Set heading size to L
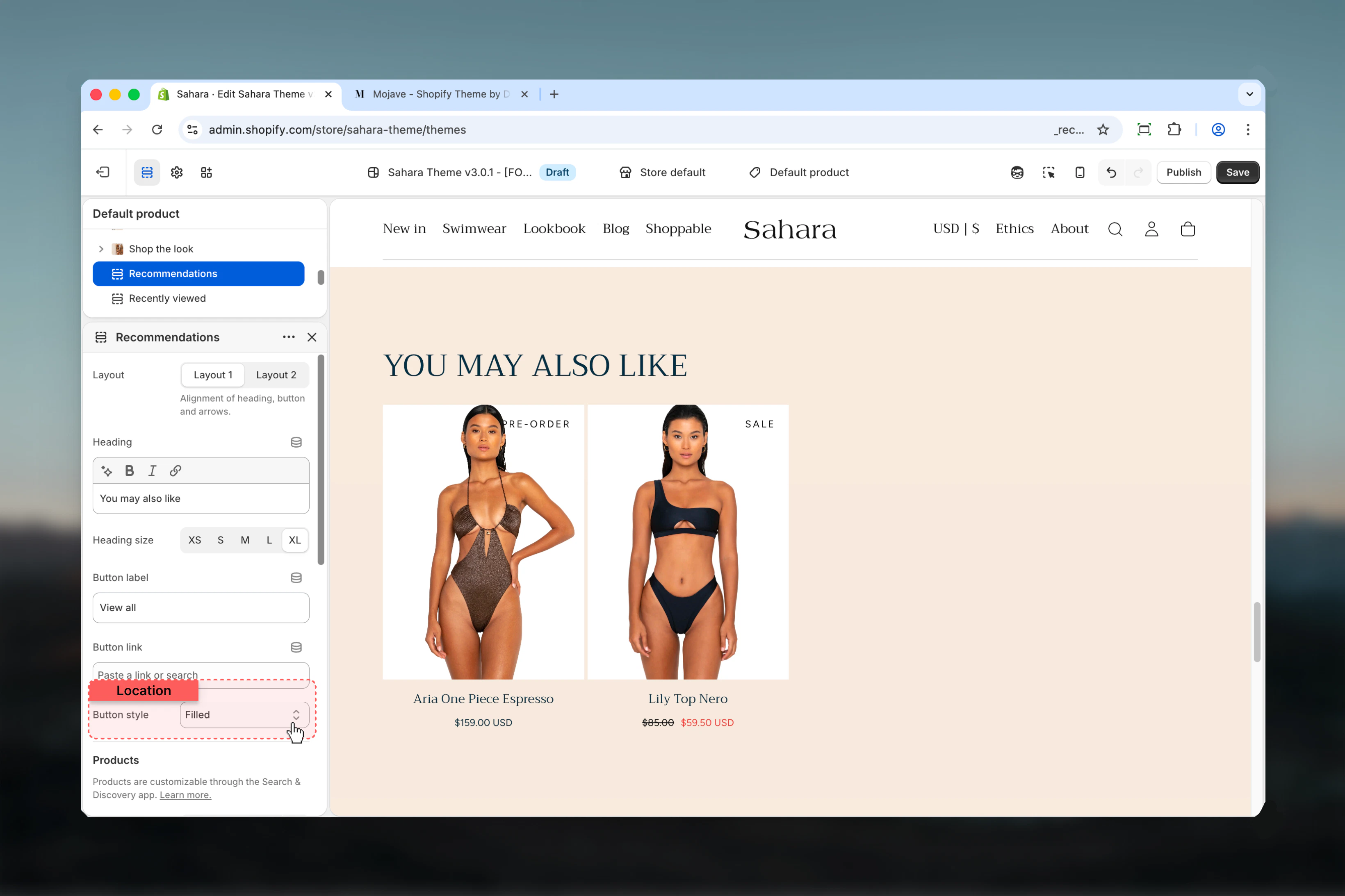Image resolution: width=1345 pixels, height=896 pixels. pos(269,540)
